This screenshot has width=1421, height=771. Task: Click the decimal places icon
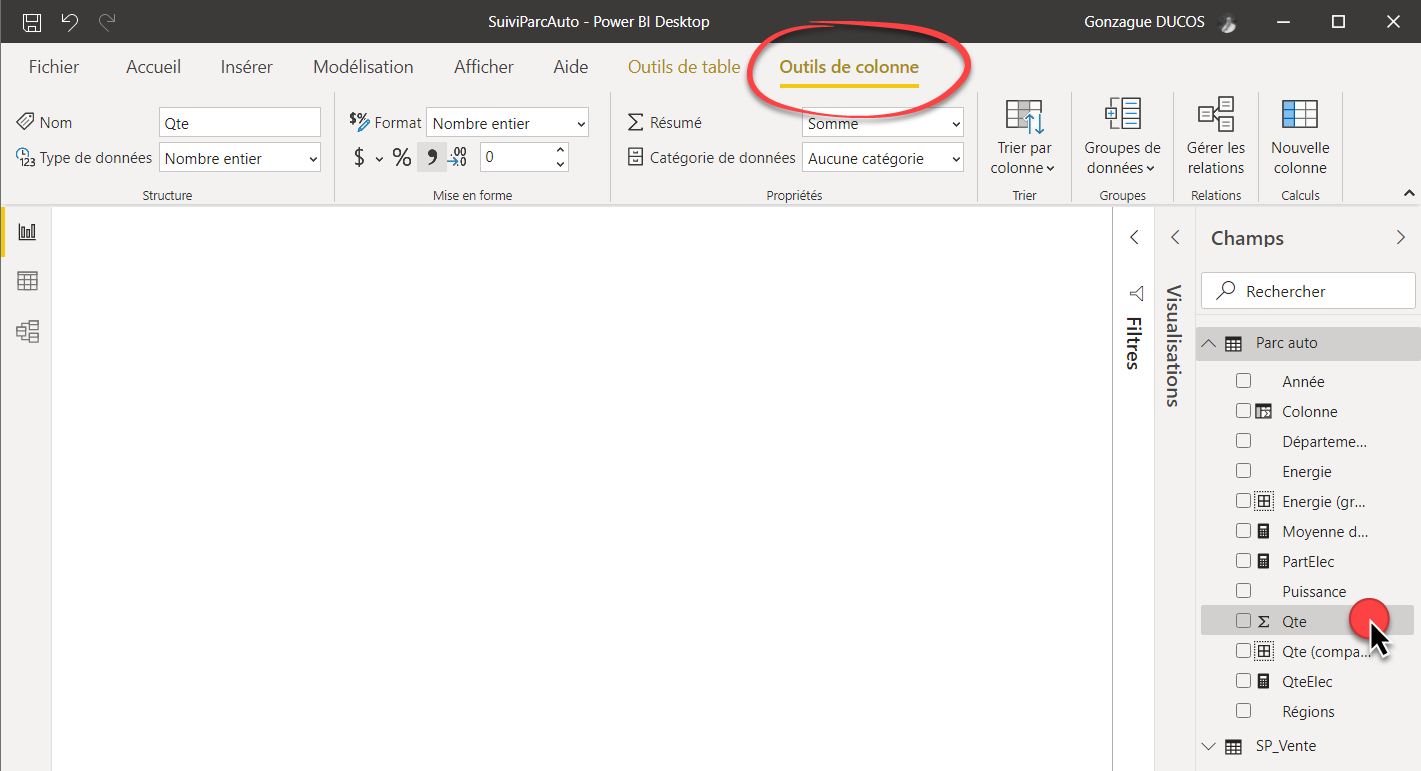458,157
